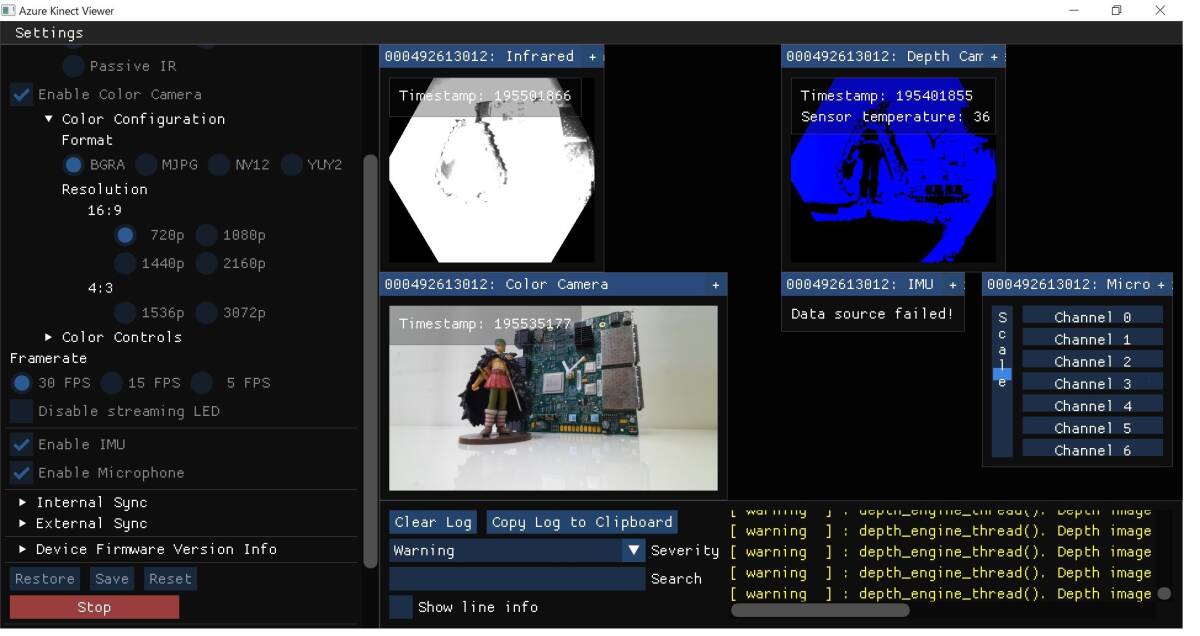Uncheck the Enable Microphone checkbox
This screenshot has width=1200, height=636.
coord(21,472)
